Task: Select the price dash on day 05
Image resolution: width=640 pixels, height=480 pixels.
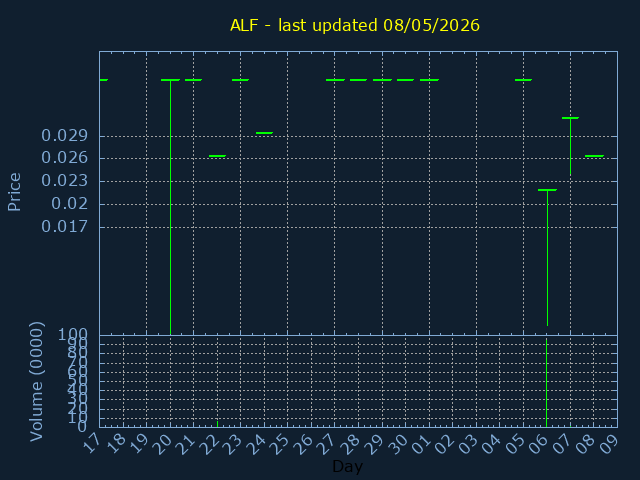Action: 523,80
